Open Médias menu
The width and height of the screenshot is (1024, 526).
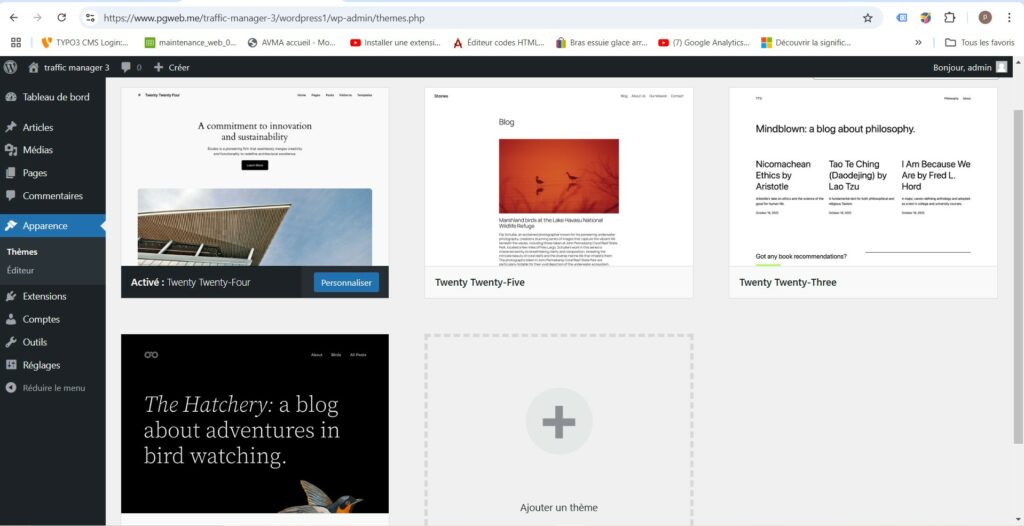[x=52, y=150]
